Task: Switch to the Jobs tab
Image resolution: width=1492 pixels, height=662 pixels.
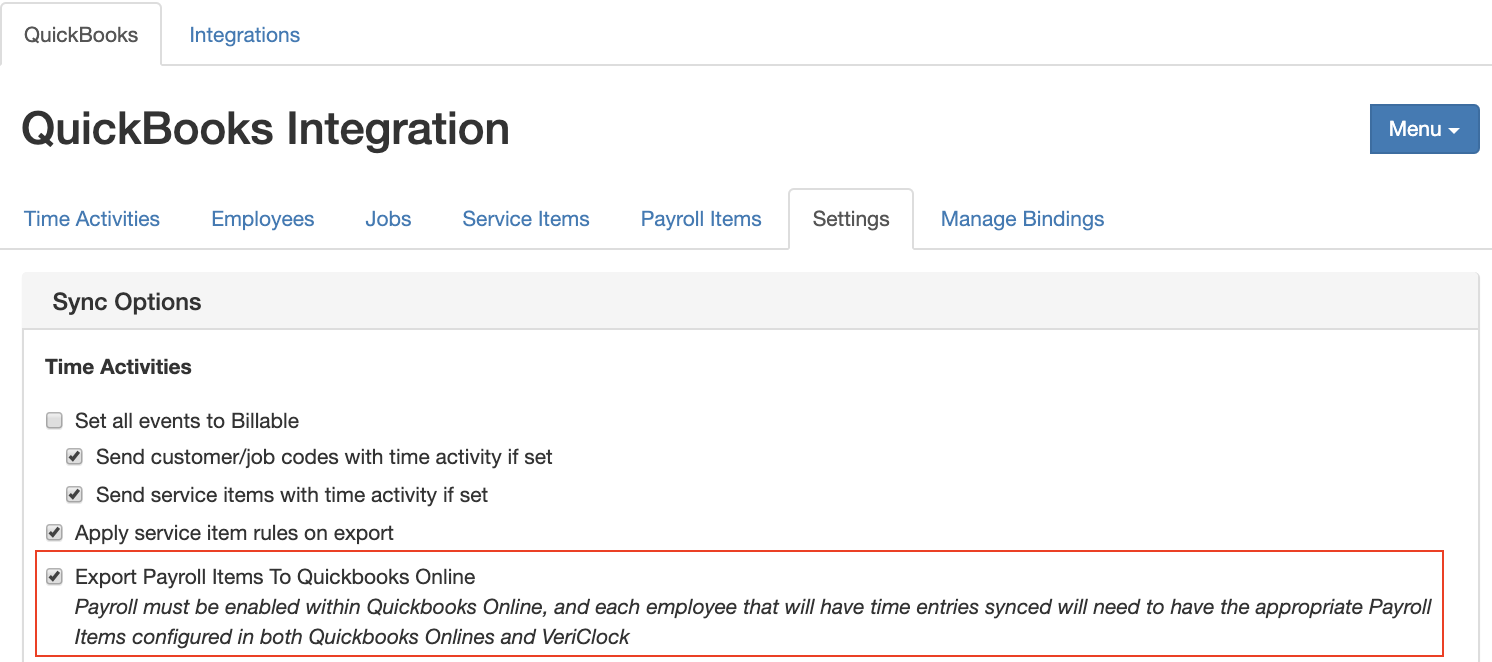Action: pyautogui.click(x=388, y=219)
